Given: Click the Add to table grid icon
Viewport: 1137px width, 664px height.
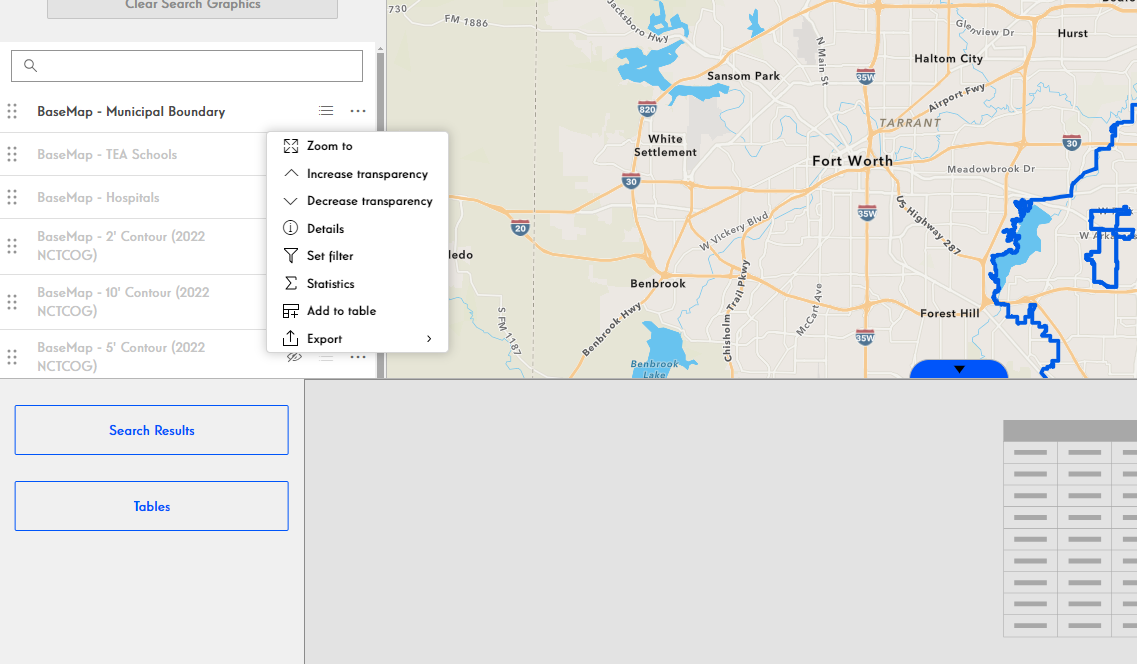Looking at the screenshot, I should point(290,310).
